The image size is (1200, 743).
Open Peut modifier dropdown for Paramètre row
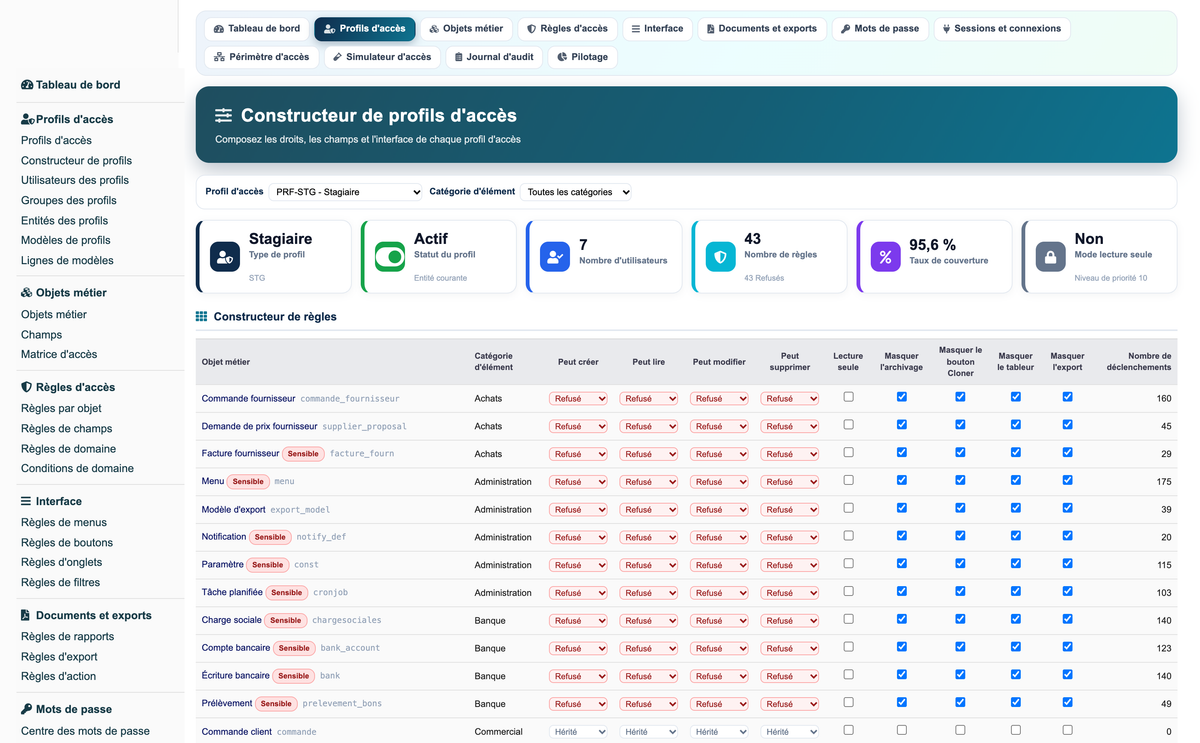(x=719, y=565)
